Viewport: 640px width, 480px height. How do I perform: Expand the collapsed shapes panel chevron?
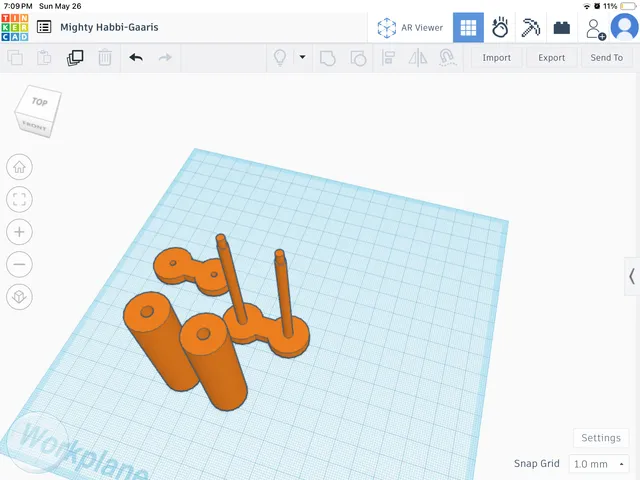point(632,276)
